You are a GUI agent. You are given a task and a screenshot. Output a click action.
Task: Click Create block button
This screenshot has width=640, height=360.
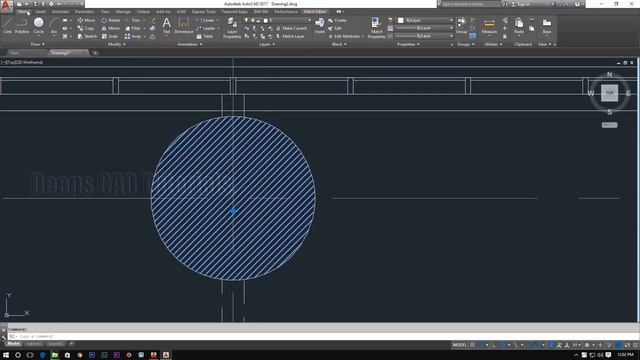(x=337, y=20)
